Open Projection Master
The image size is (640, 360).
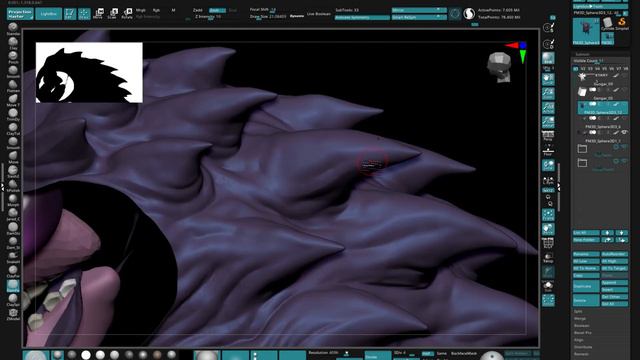[20, 13]
